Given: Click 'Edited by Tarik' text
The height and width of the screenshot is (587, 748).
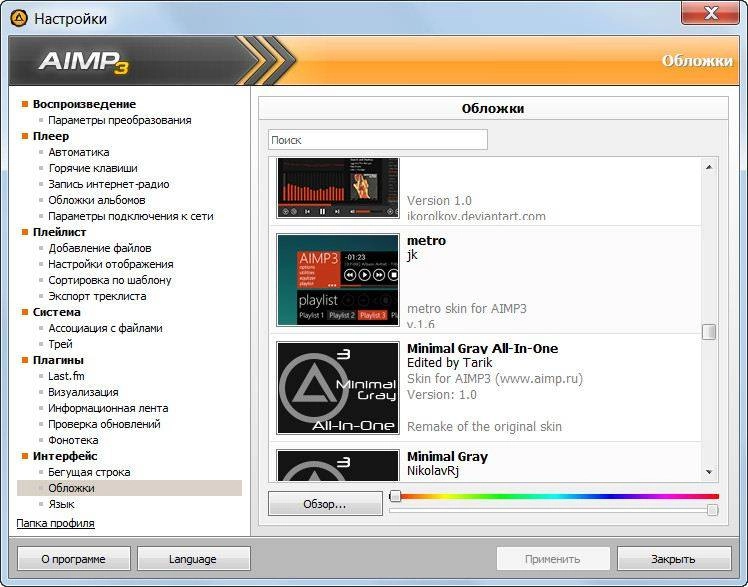Looking at the screenshot, I should (449, 363).
